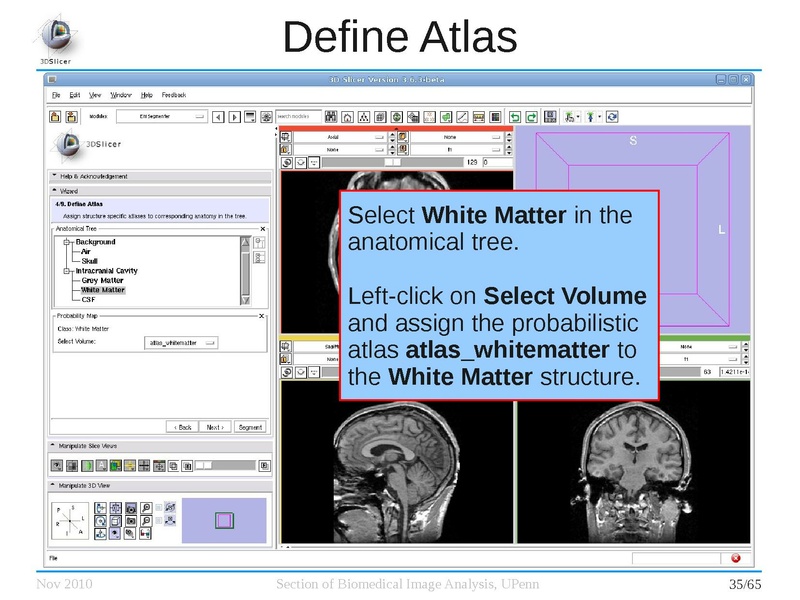Click the Spin view icon in Manipulate 3D View

[x=100, y=521]
